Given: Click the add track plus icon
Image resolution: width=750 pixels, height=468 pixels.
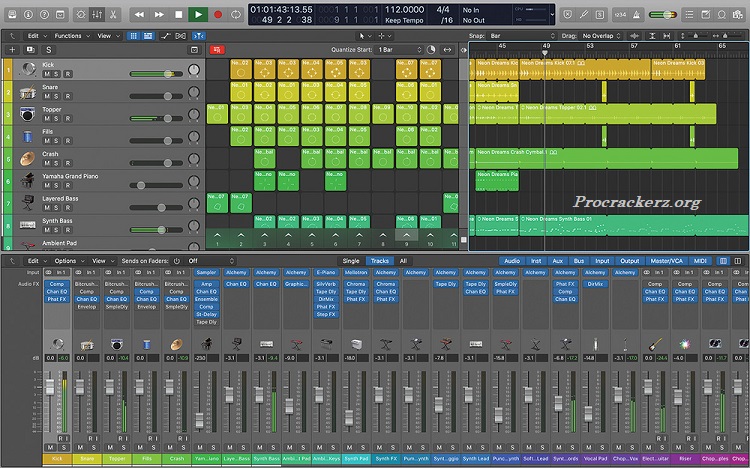Looking at the screenshot, I should pos(12,49).
